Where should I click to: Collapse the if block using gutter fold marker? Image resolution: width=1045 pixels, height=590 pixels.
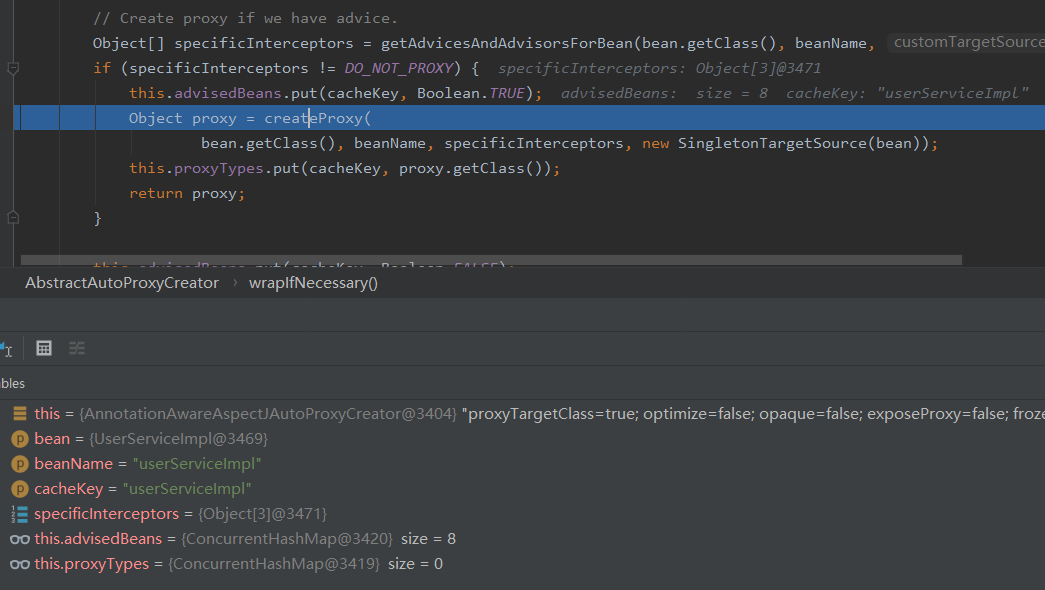pyautogui.click(x=13, y=68)
